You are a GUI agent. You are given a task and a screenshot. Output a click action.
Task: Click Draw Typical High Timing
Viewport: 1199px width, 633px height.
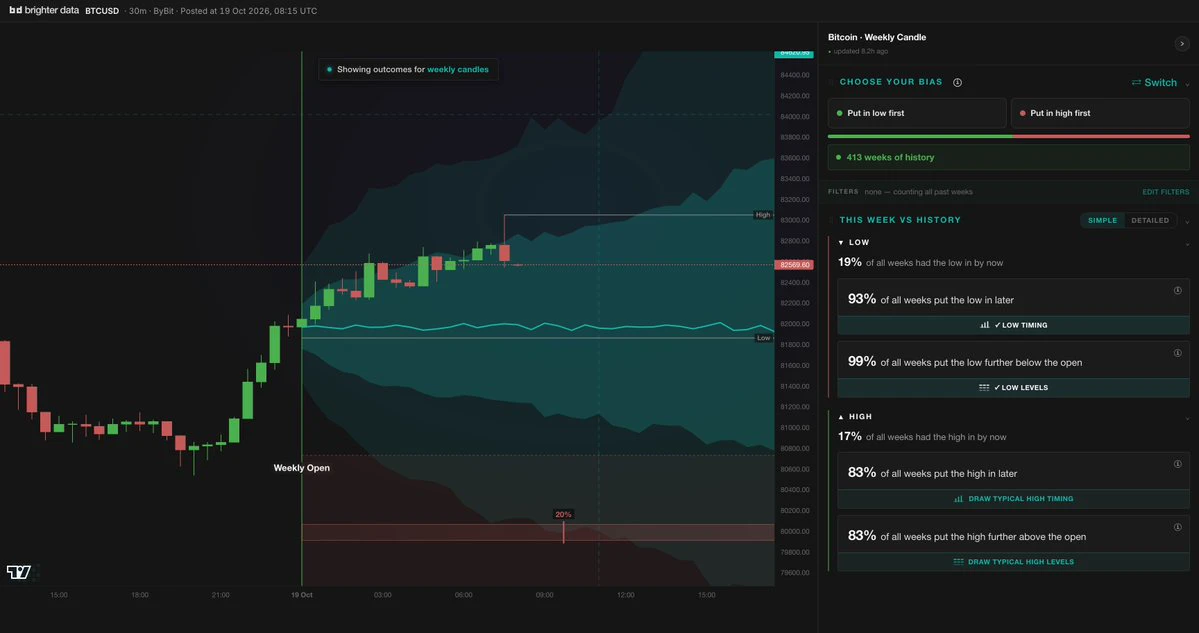point(1013,498)
